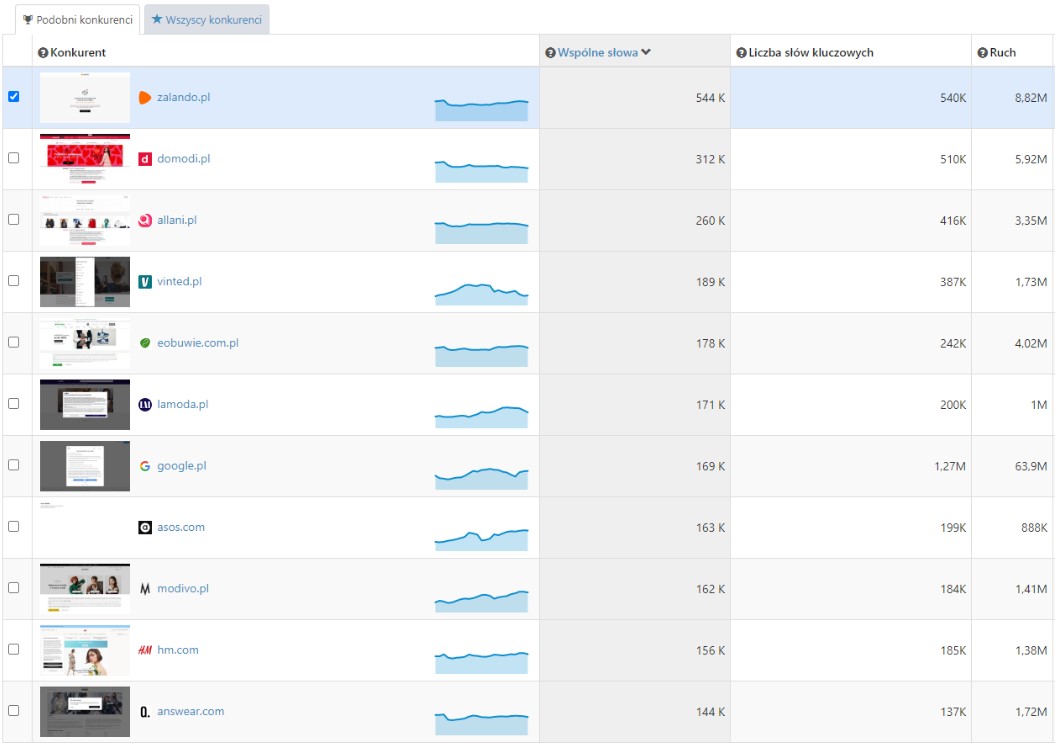Open the Wszyscy konkurenci tab
This screenshot has height=743, width=1055.
(x=206, y=19)
